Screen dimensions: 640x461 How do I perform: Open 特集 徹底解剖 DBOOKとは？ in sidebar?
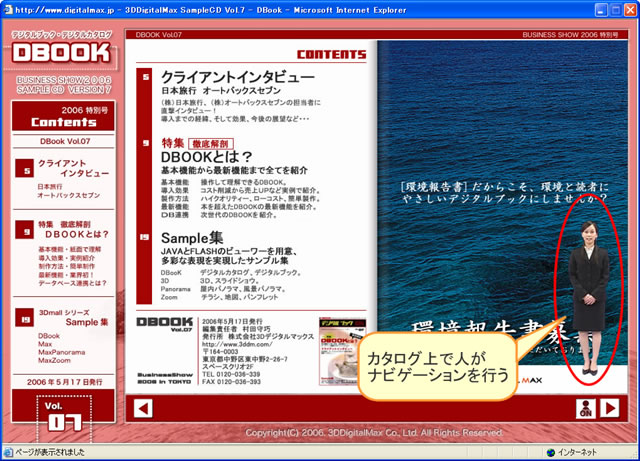(x=73, y=229)
